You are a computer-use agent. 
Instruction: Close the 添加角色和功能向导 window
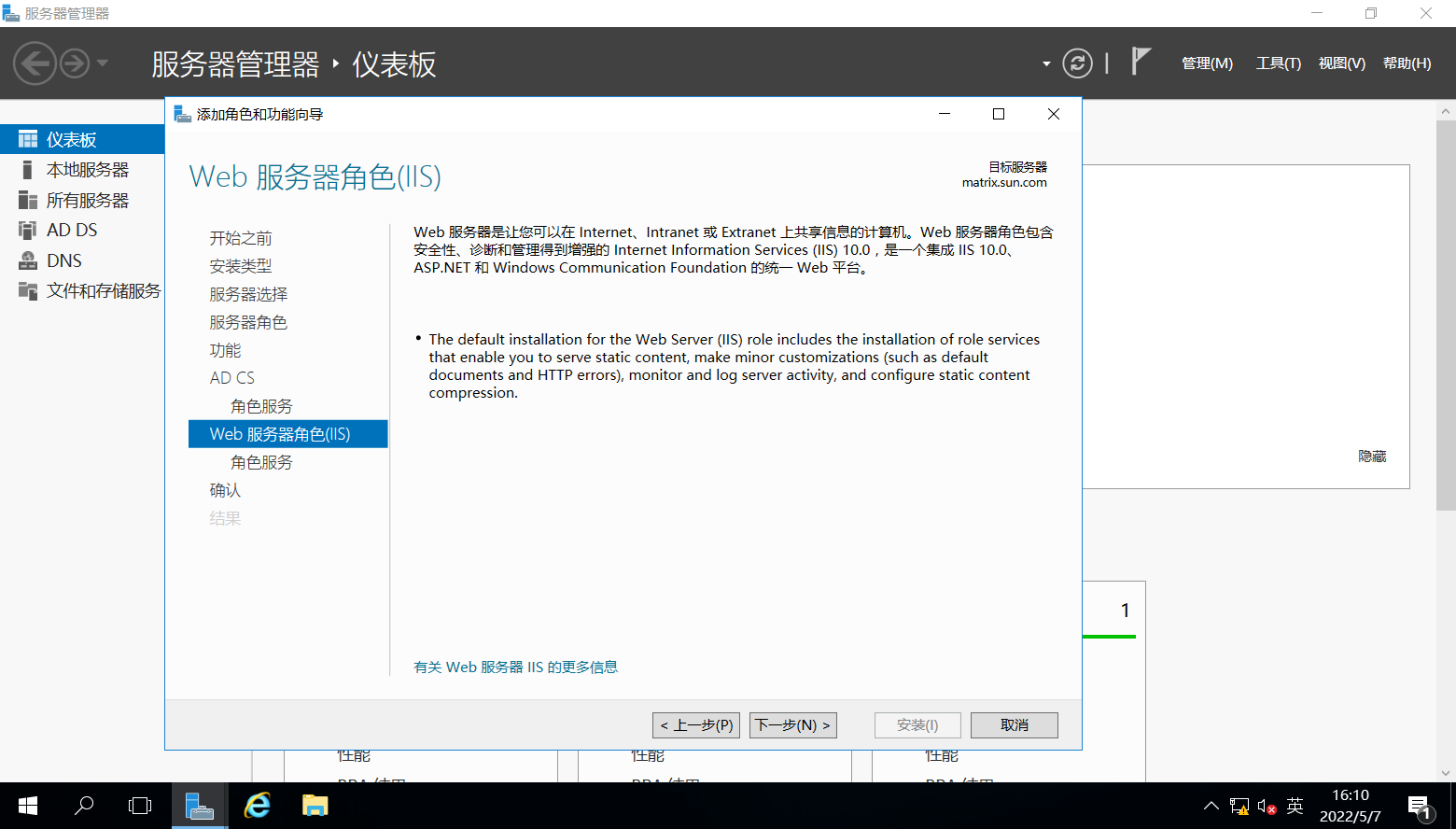(1054, 114)
